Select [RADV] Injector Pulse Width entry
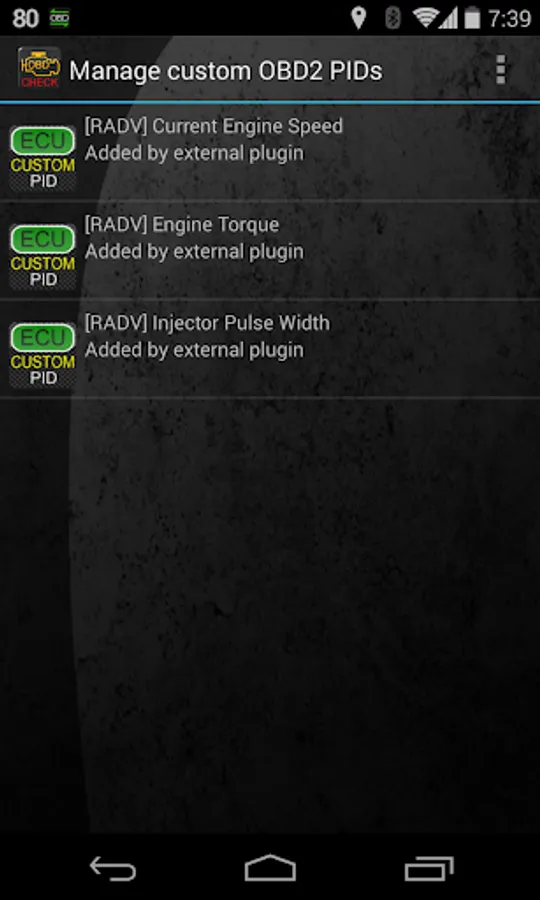 point(270,349)
